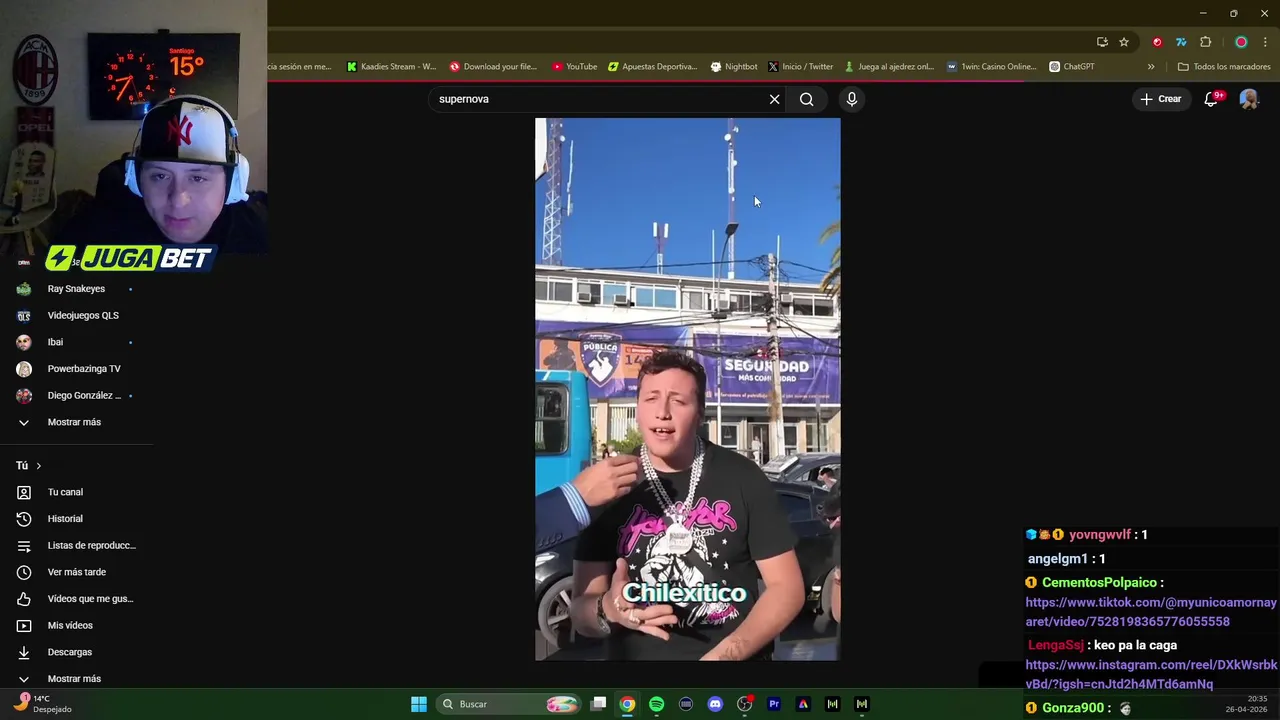The width and height of the screenshot is (1280, 720).
Task: Open the ChatGPT bookmark
Action: tap(1072, 67)
